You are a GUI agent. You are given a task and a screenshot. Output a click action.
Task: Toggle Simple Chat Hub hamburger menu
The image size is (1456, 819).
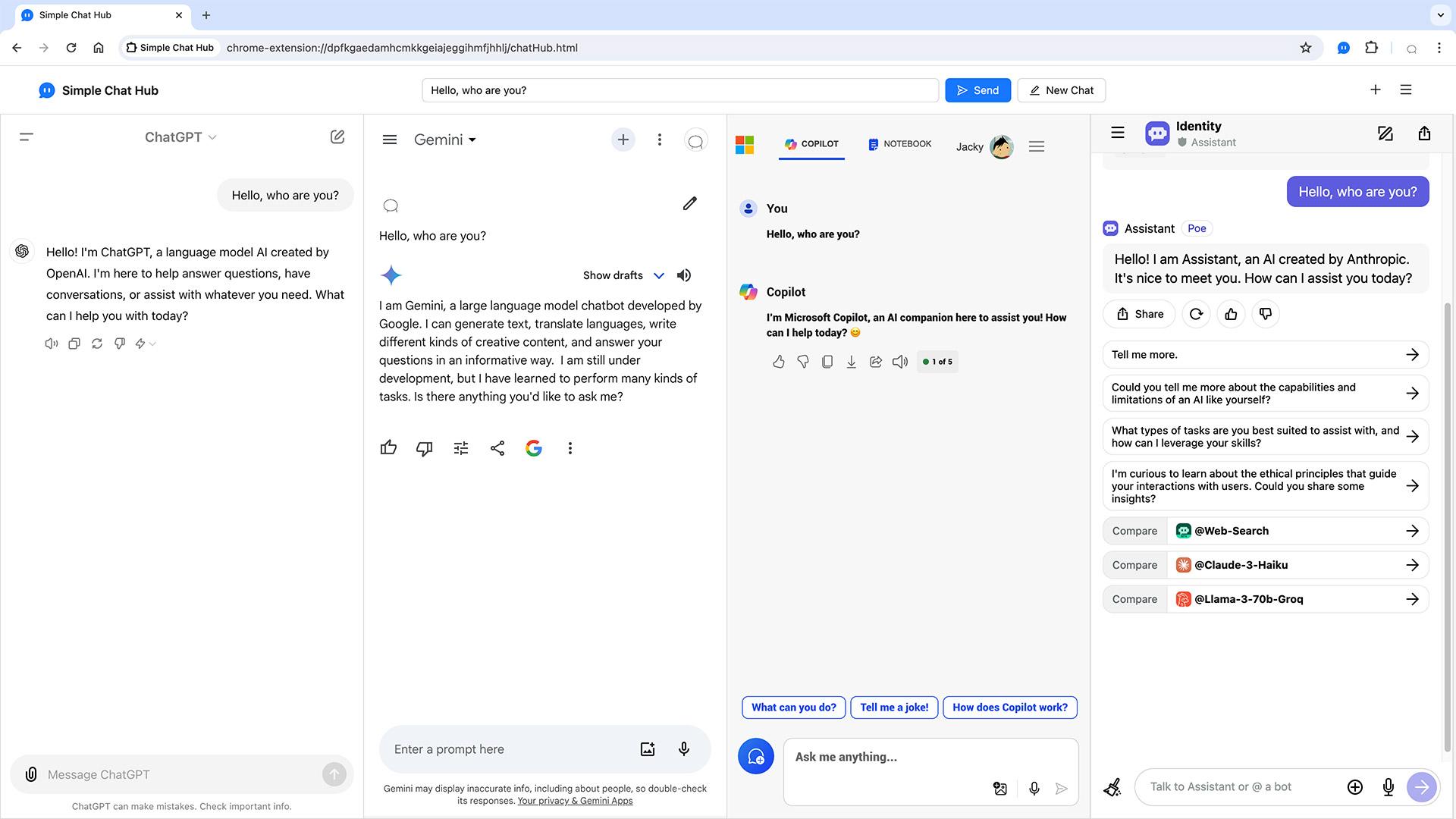1408,90
